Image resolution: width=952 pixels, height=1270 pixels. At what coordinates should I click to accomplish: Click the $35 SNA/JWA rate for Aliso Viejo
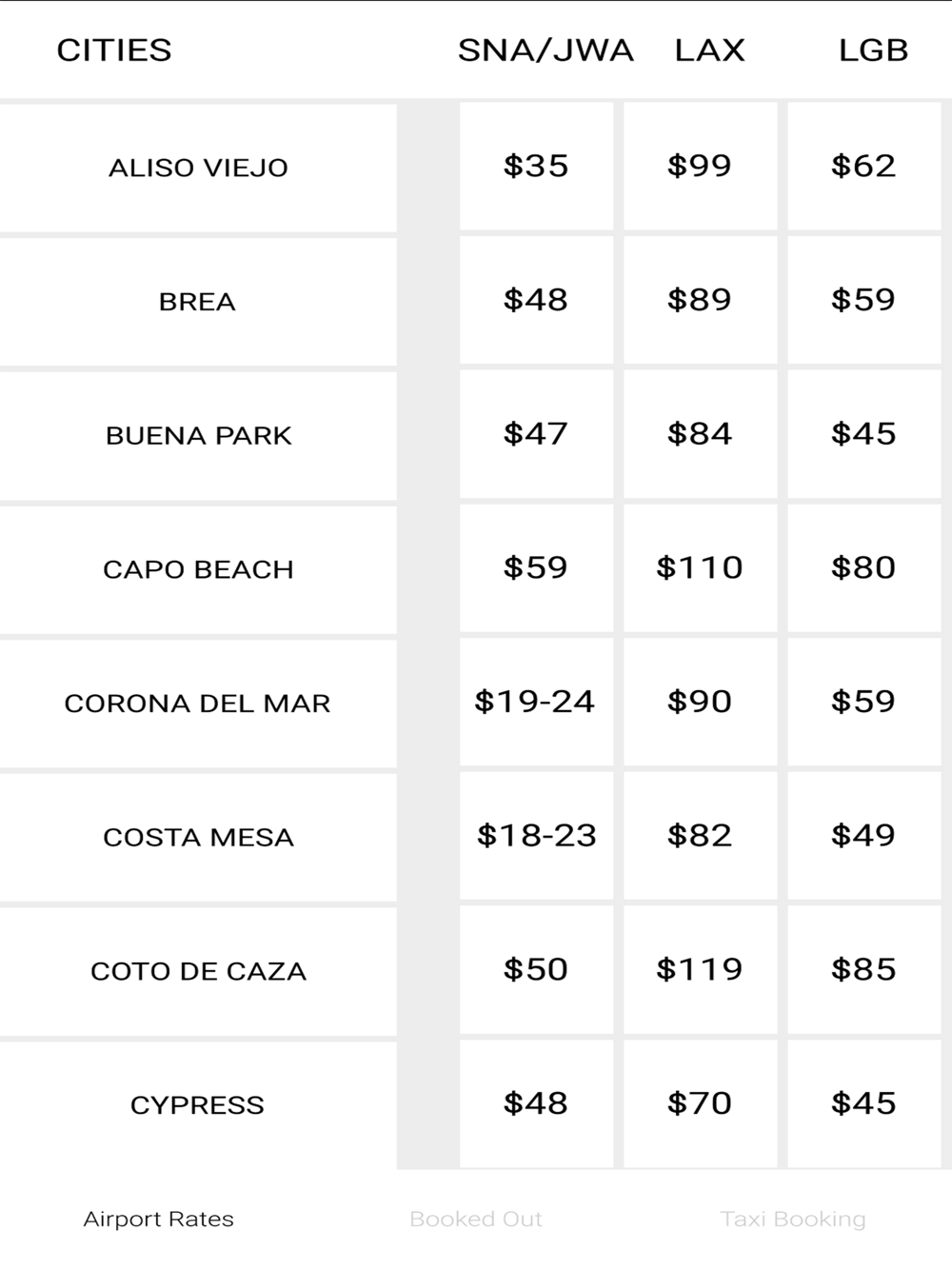click(536, 167)
